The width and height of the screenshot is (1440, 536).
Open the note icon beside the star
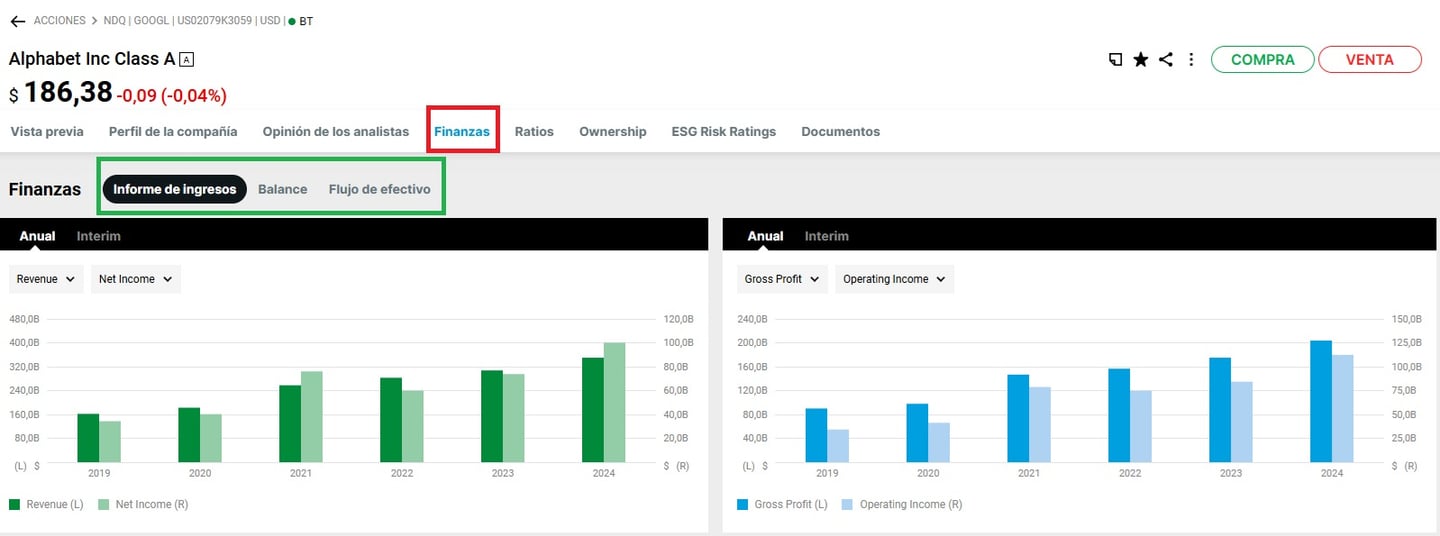1115,60
